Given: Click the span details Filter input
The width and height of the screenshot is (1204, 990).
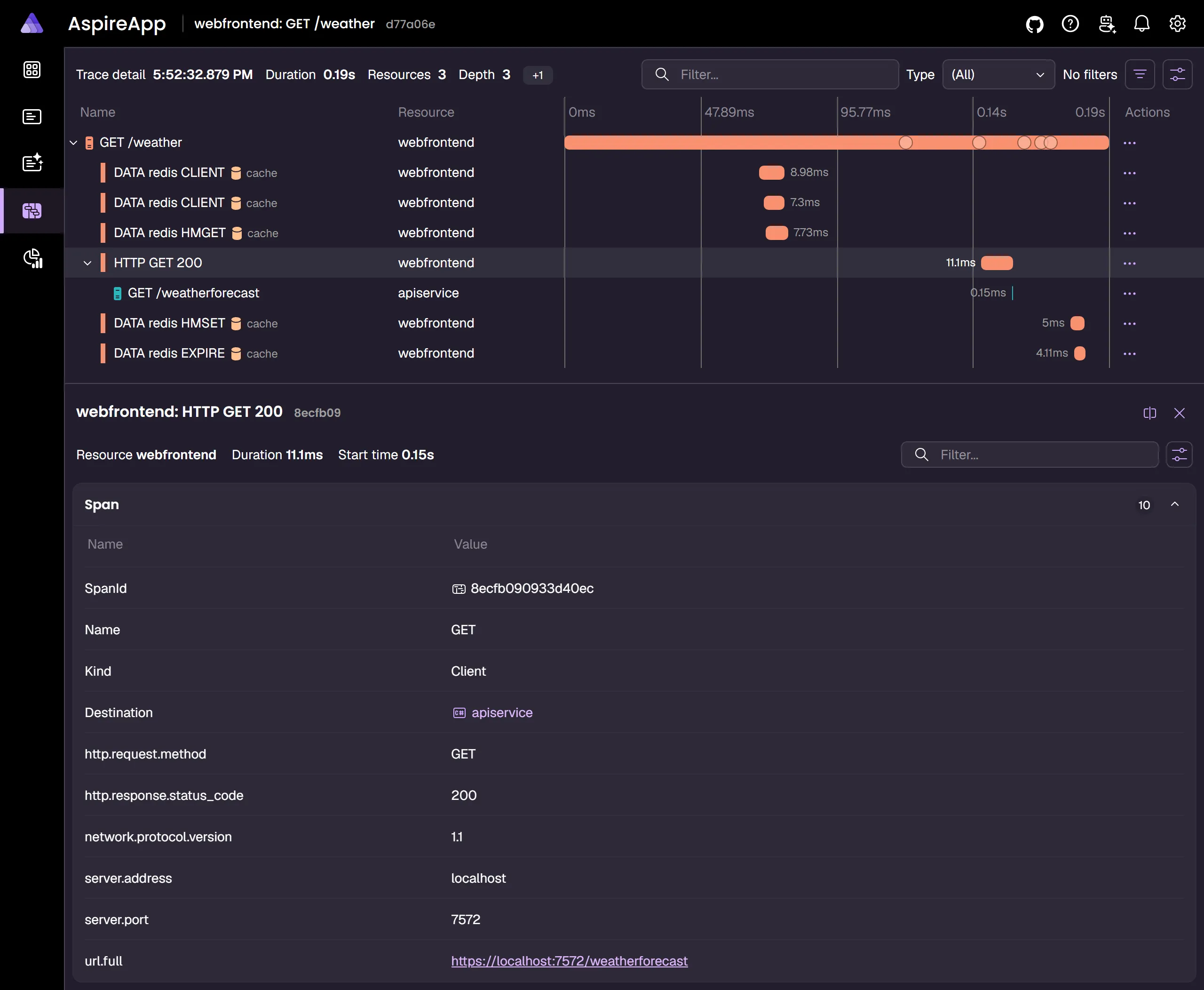Looking at the screenshot, I should (1030, 455).
